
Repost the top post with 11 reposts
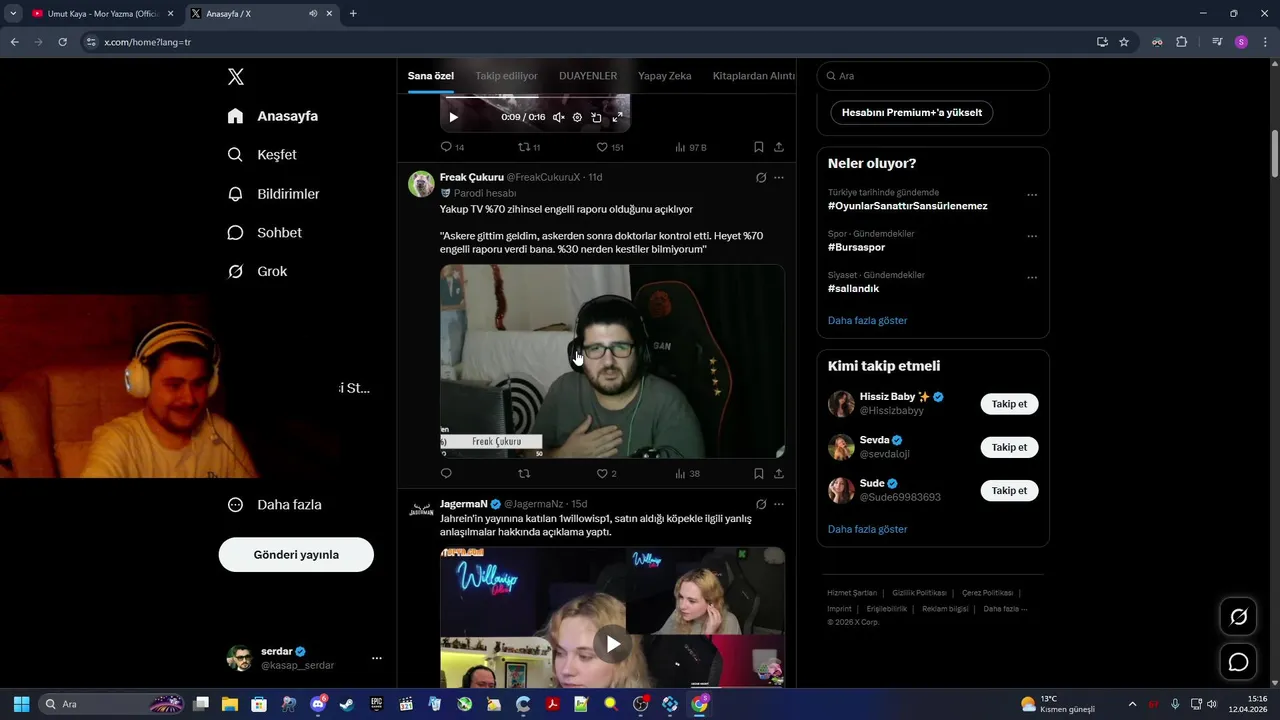tap(529, 147)
